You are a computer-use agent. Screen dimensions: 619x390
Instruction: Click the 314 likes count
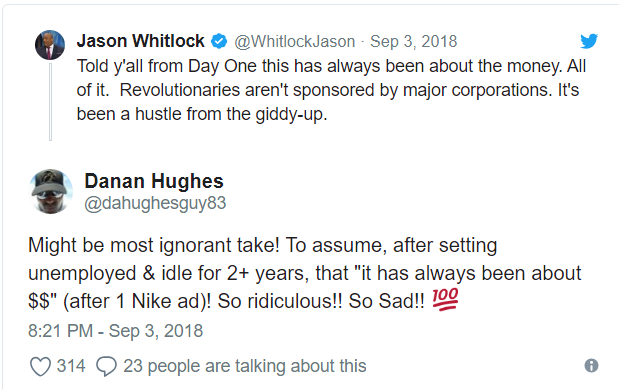[x=71, y=366]
